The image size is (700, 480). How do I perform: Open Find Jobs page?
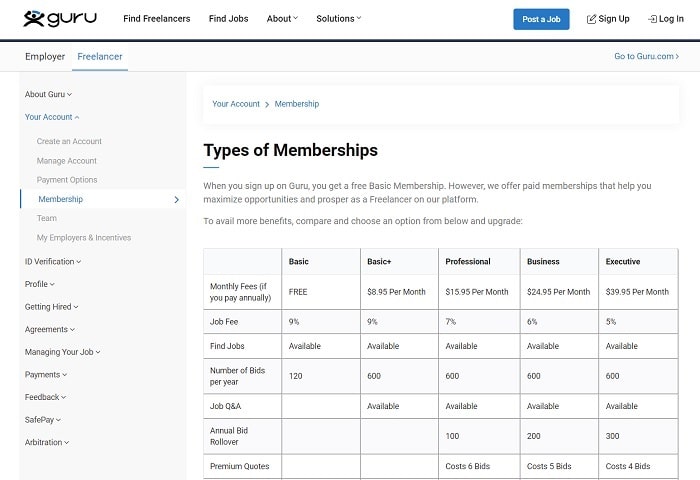point(229,19)
